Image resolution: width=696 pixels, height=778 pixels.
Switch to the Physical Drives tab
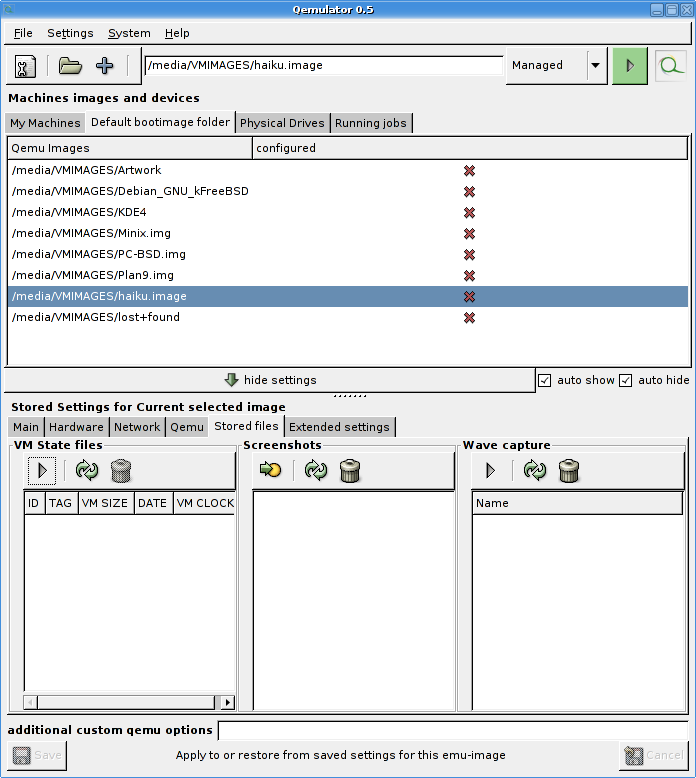pos(282,123)
